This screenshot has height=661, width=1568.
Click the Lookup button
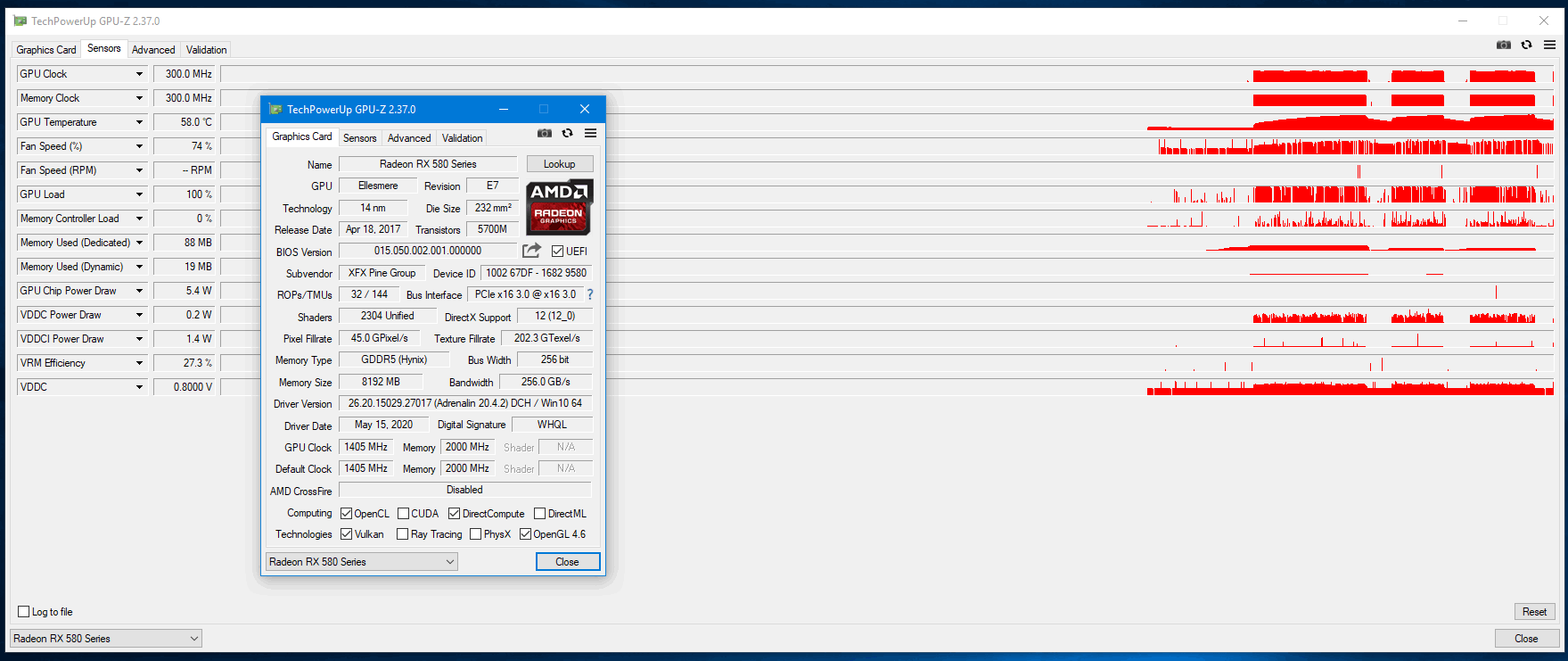tap(560, 164)
